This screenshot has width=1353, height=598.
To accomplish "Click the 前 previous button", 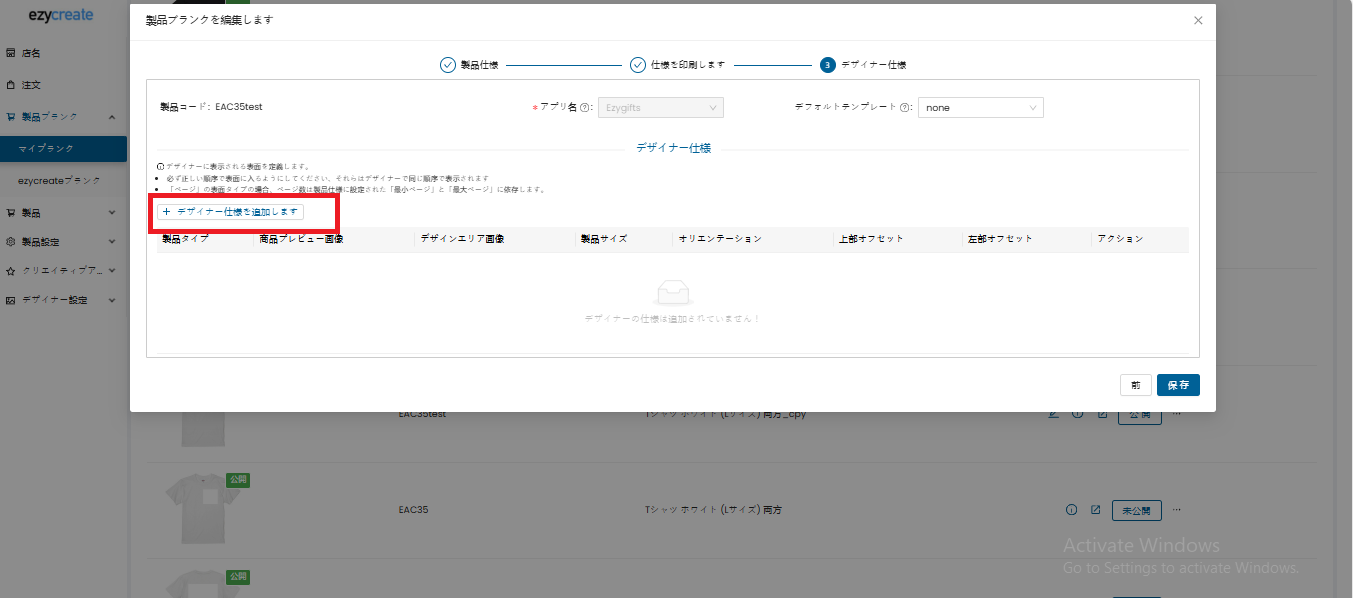I will tap(1135, 385).
